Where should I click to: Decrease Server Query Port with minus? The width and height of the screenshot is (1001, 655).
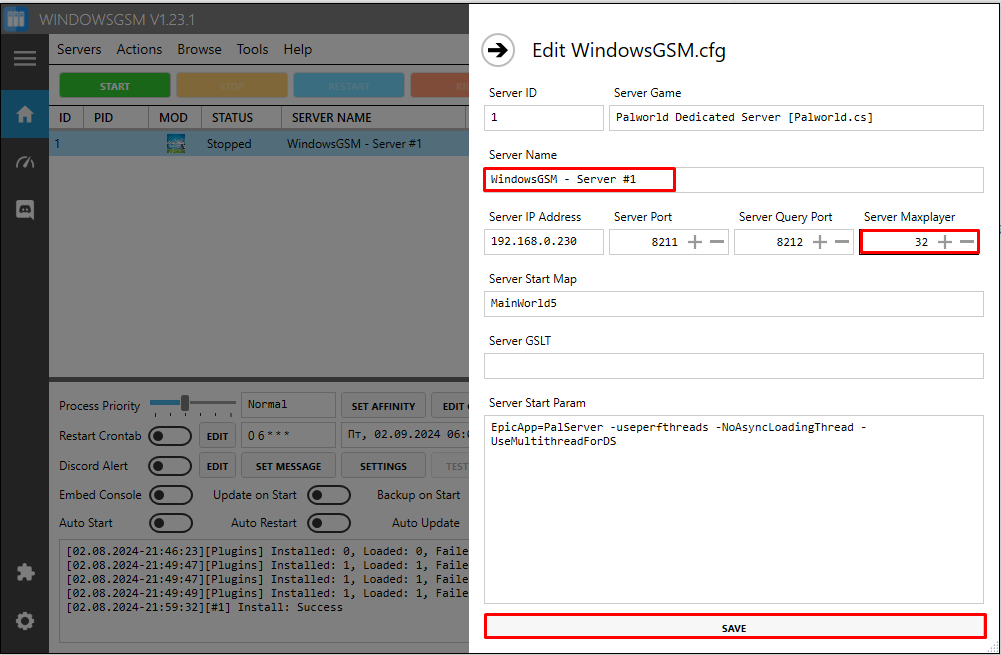coord(842,242)
